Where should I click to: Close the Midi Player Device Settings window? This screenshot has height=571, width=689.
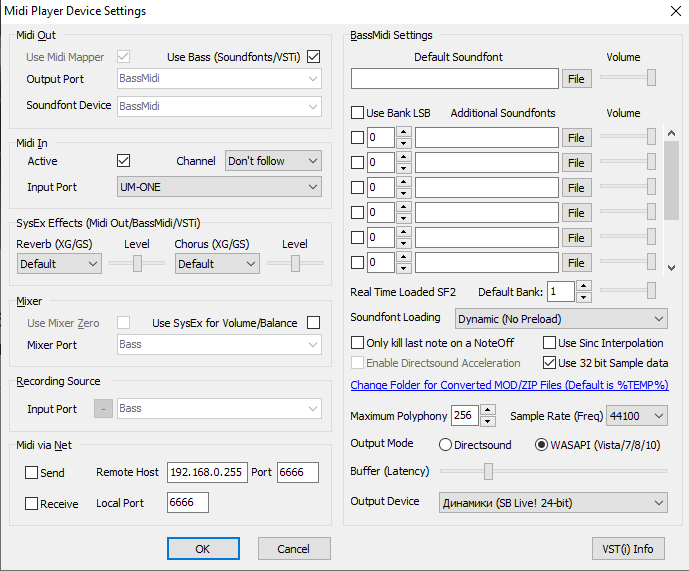pos(668,11)
